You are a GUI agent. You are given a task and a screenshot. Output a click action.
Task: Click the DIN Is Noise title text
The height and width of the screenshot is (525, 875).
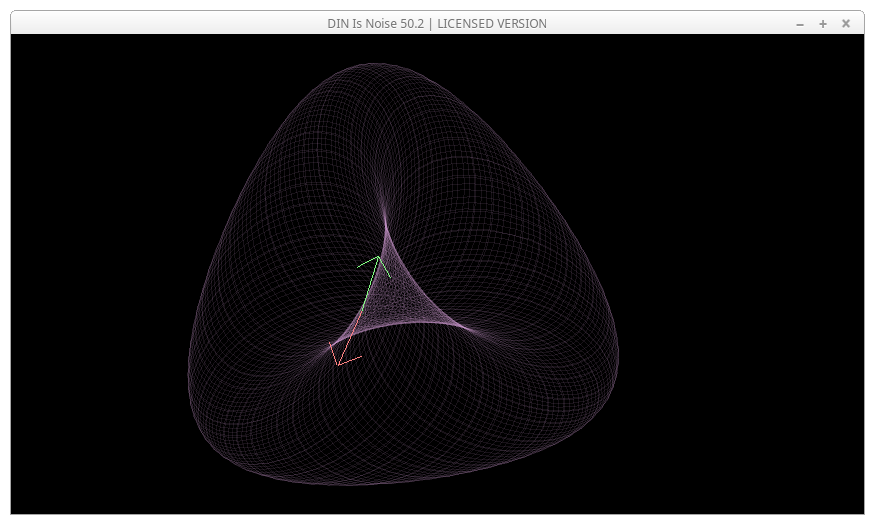(437, 23)
